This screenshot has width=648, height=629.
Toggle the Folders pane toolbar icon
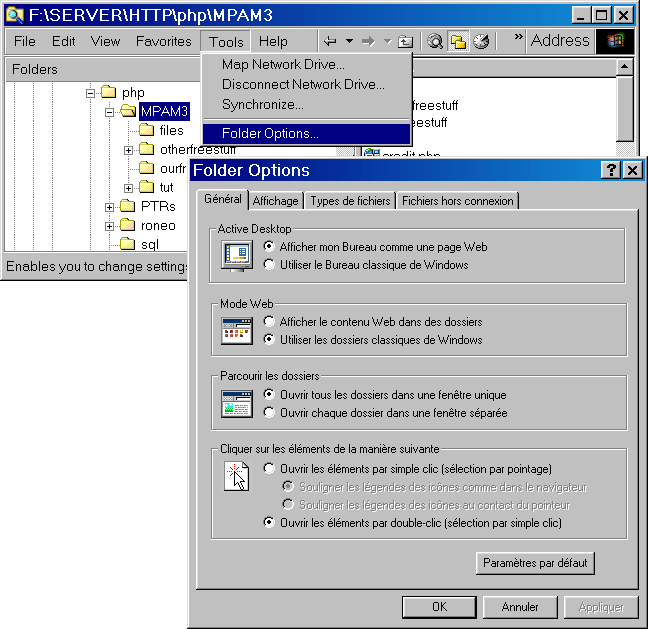click(458, 41)
